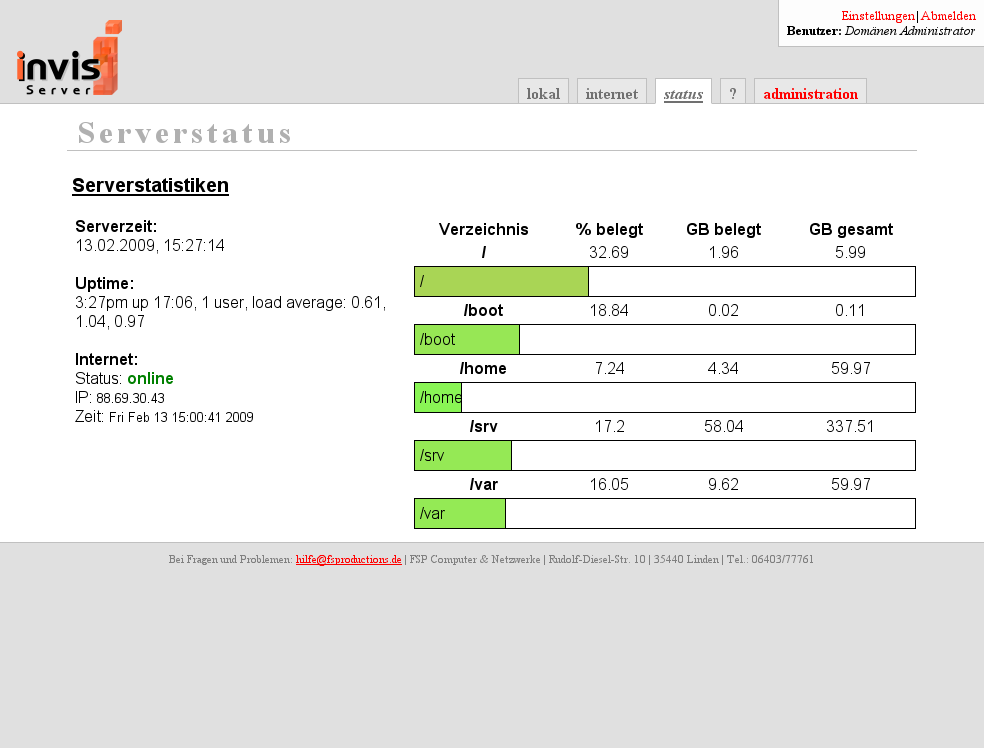984x748 pixels.
Task: Click the % belegt column header
Action: click(609, 230)
